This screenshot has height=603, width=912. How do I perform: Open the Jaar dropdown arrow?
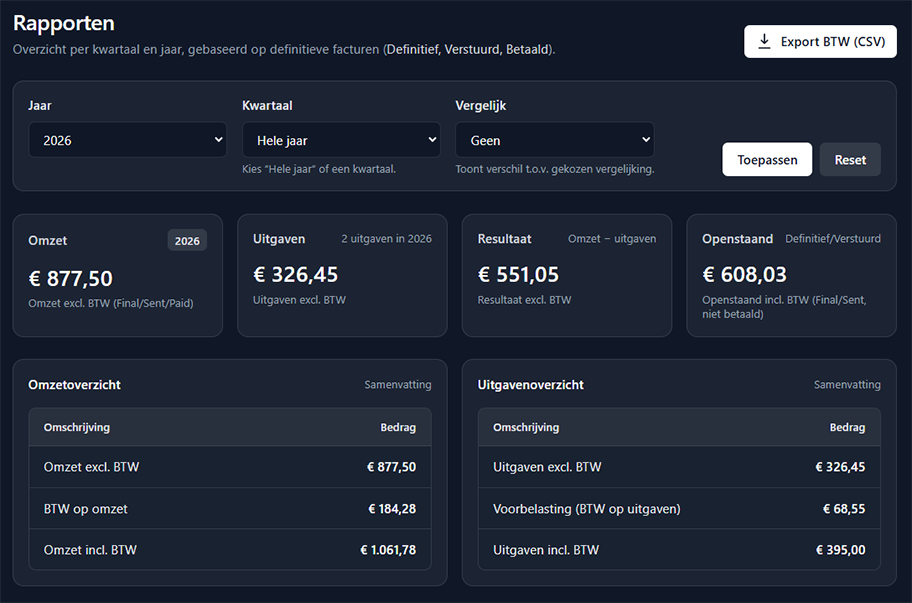[x=219, y=140]
